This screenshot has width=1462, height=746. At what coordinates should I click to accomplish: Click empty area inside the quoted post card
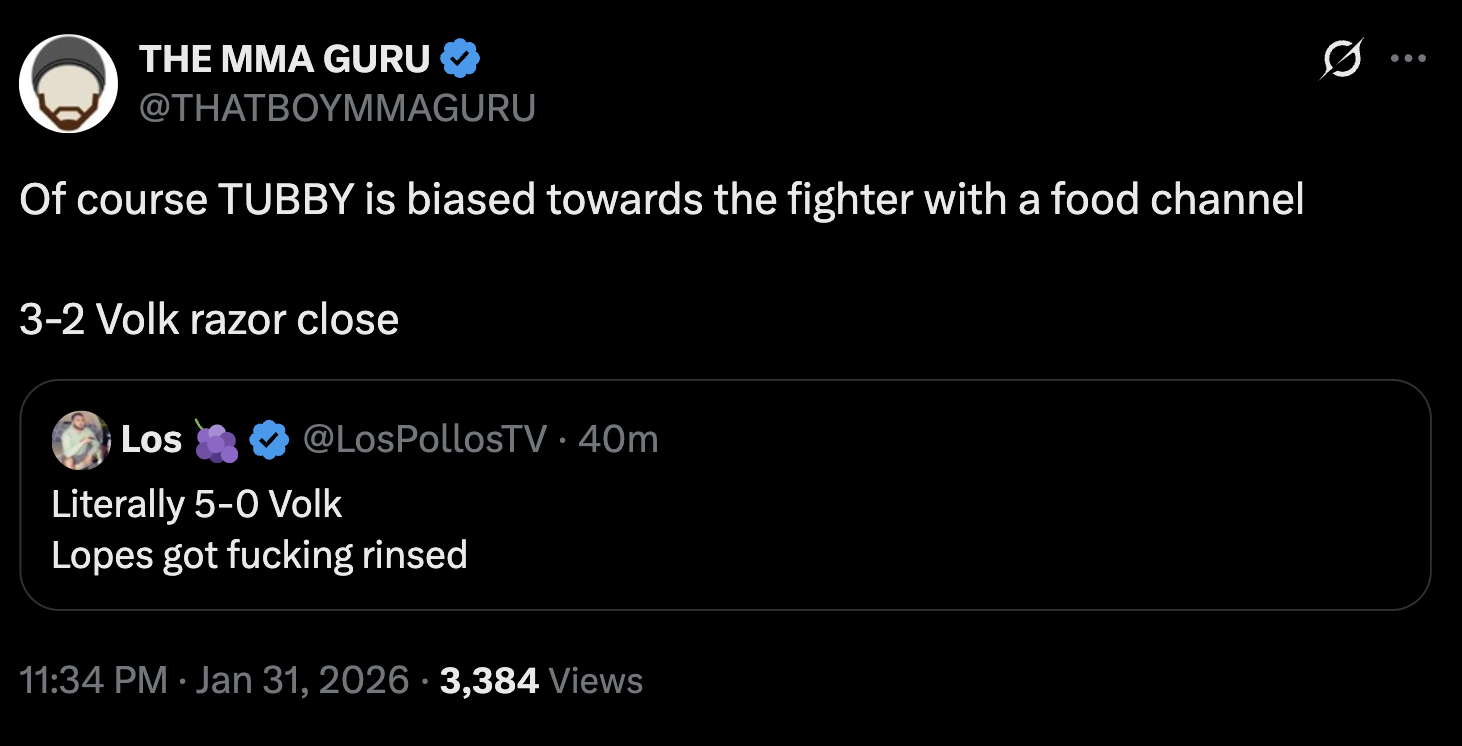(x=950, y=530)
